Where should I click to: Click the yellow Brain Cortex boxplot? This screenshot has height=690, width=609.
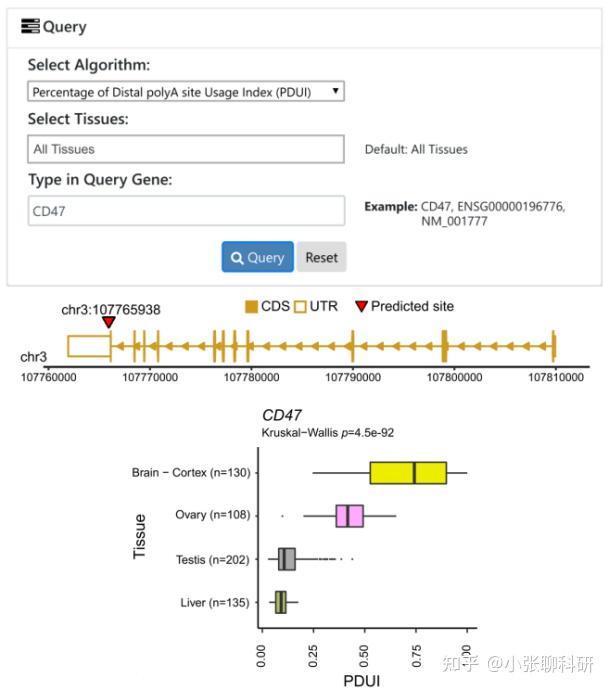[408, 473]
